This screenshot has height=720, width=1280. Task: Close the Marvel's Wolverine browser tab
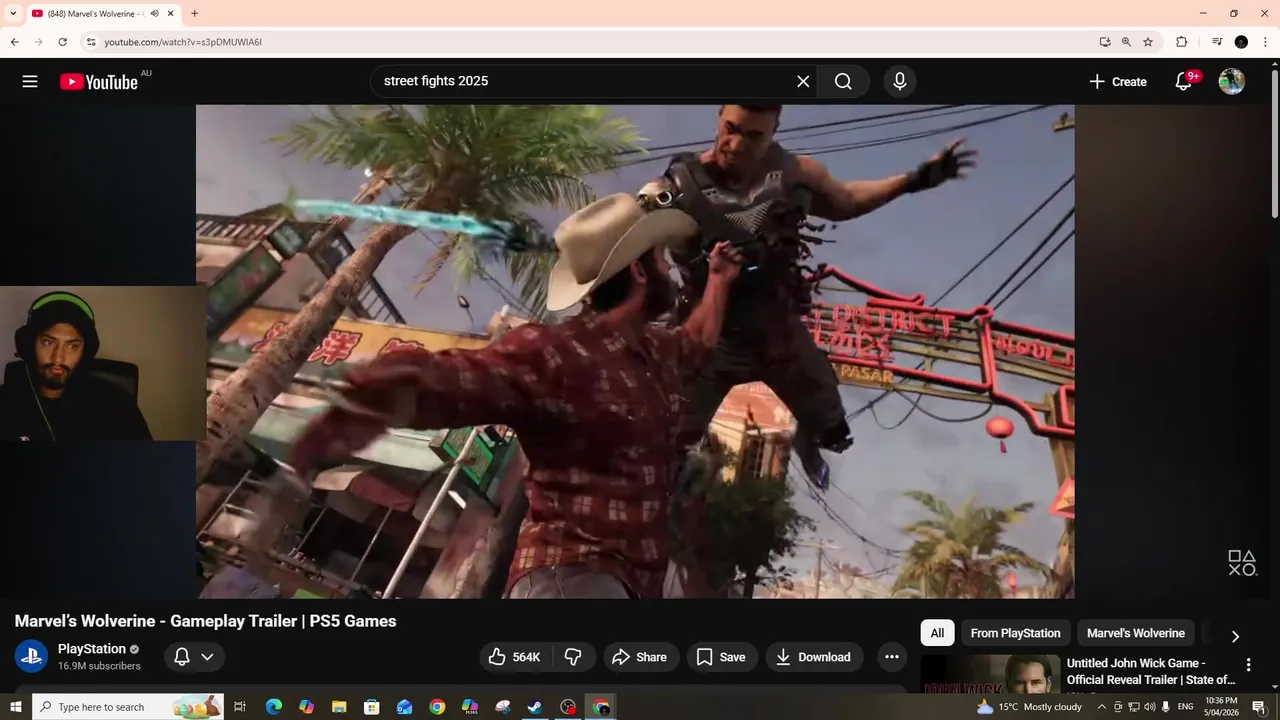tap(171, 14)
